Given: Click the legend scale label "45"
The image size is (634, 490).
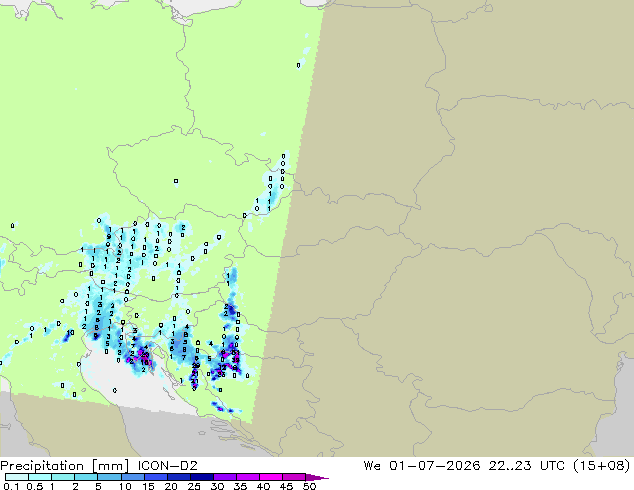Looking at the screenshot, I should (x=286, y=486).
